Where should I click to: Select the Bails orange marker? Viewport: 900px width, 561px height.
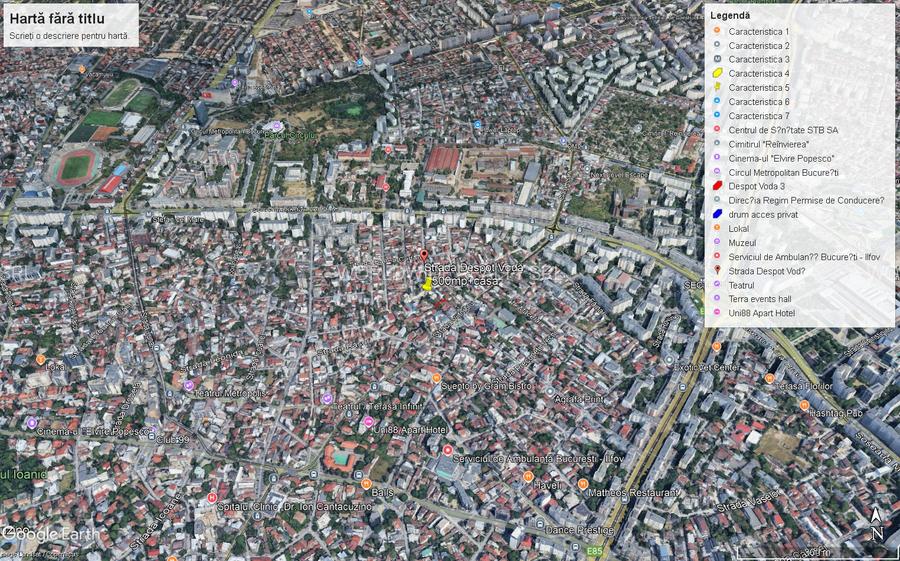pyautogui.click(x=366, y=483)
